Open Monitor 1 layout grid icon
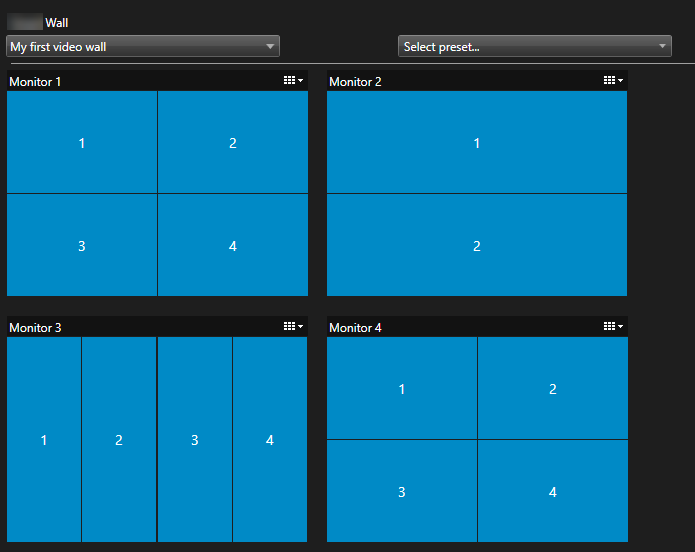The height and width of the screenshot is (552, 695). (x=293, y=80)
